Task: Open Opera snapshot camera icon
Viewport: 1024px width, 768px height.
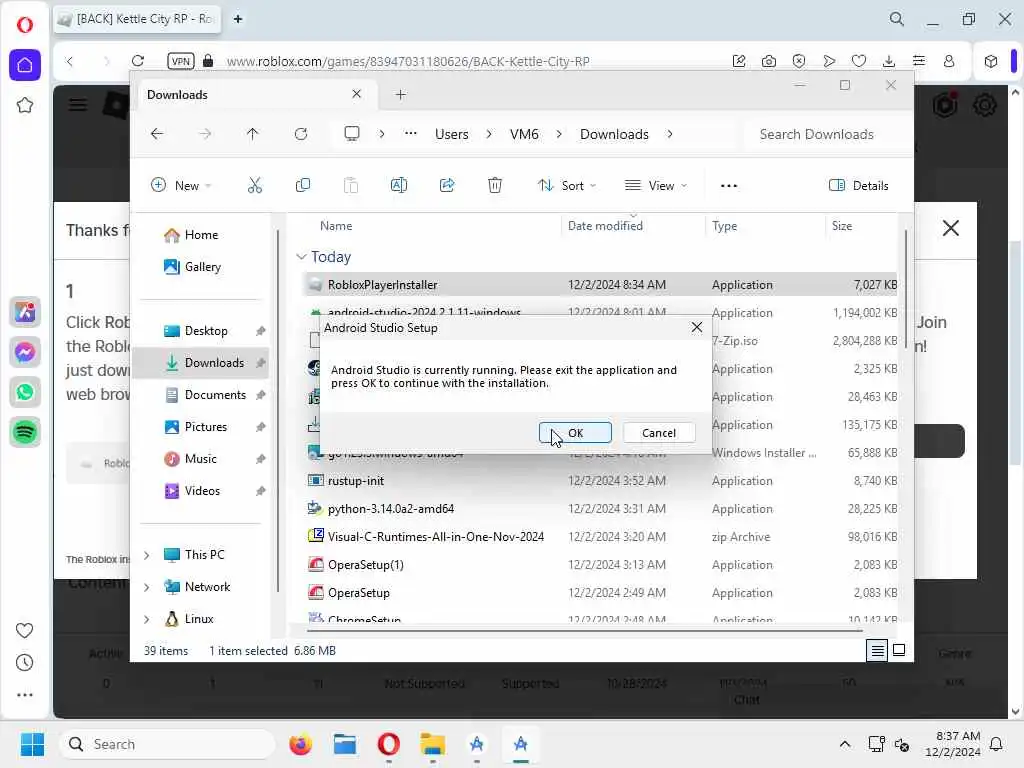Action: pos(769,61)
